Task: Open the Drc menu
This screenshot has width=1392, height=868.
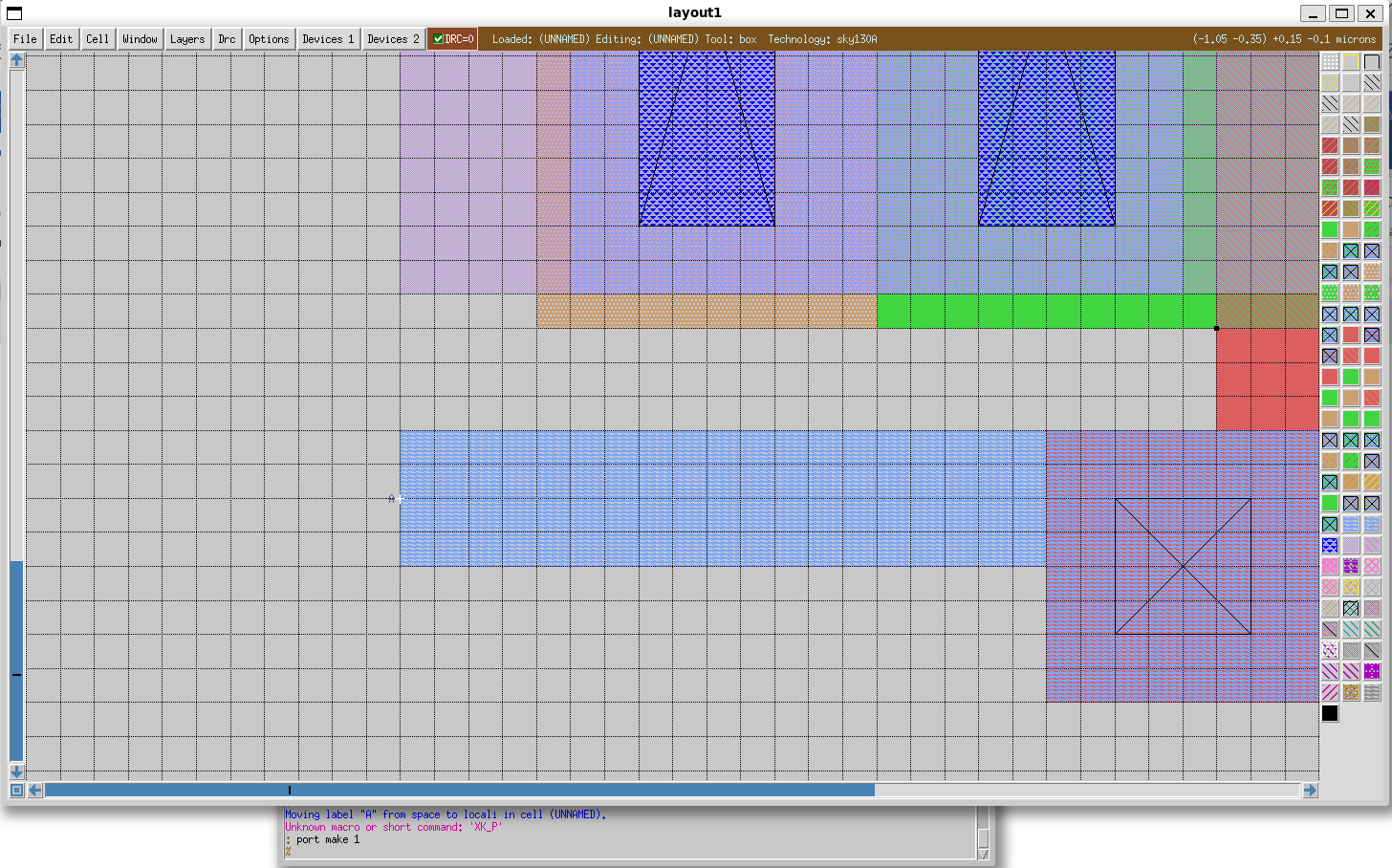Action: pyautogui.click(x=227, y=39)
